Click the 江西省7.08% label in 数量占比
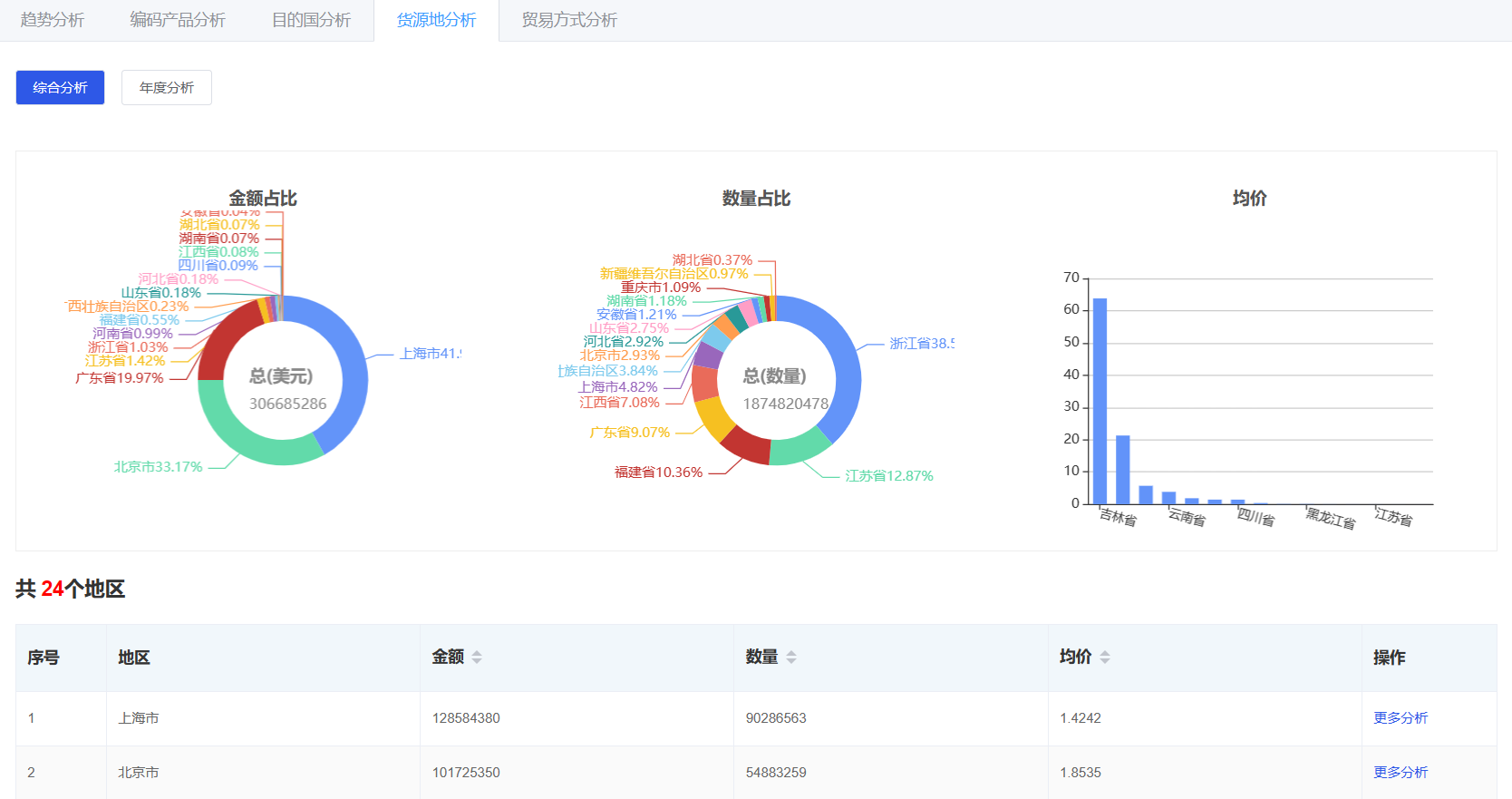 point(620,403)
